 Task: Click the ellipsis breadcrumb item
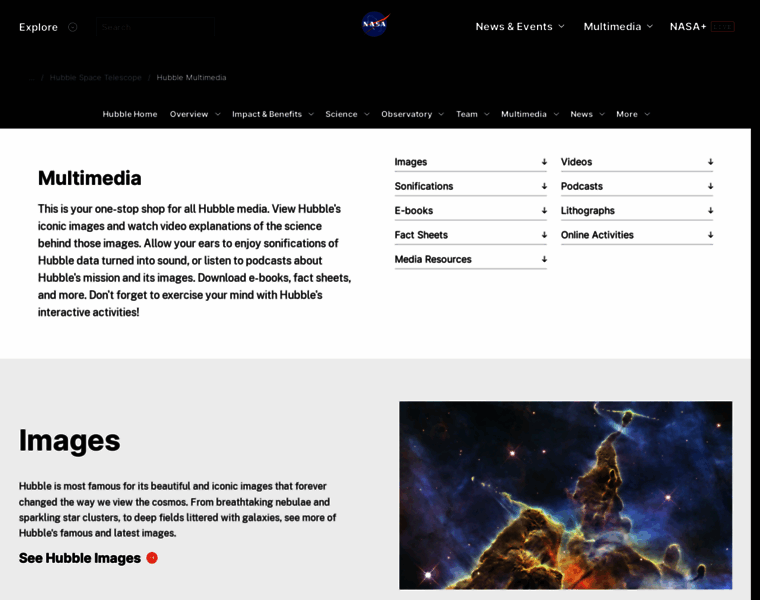click(32, 78)
